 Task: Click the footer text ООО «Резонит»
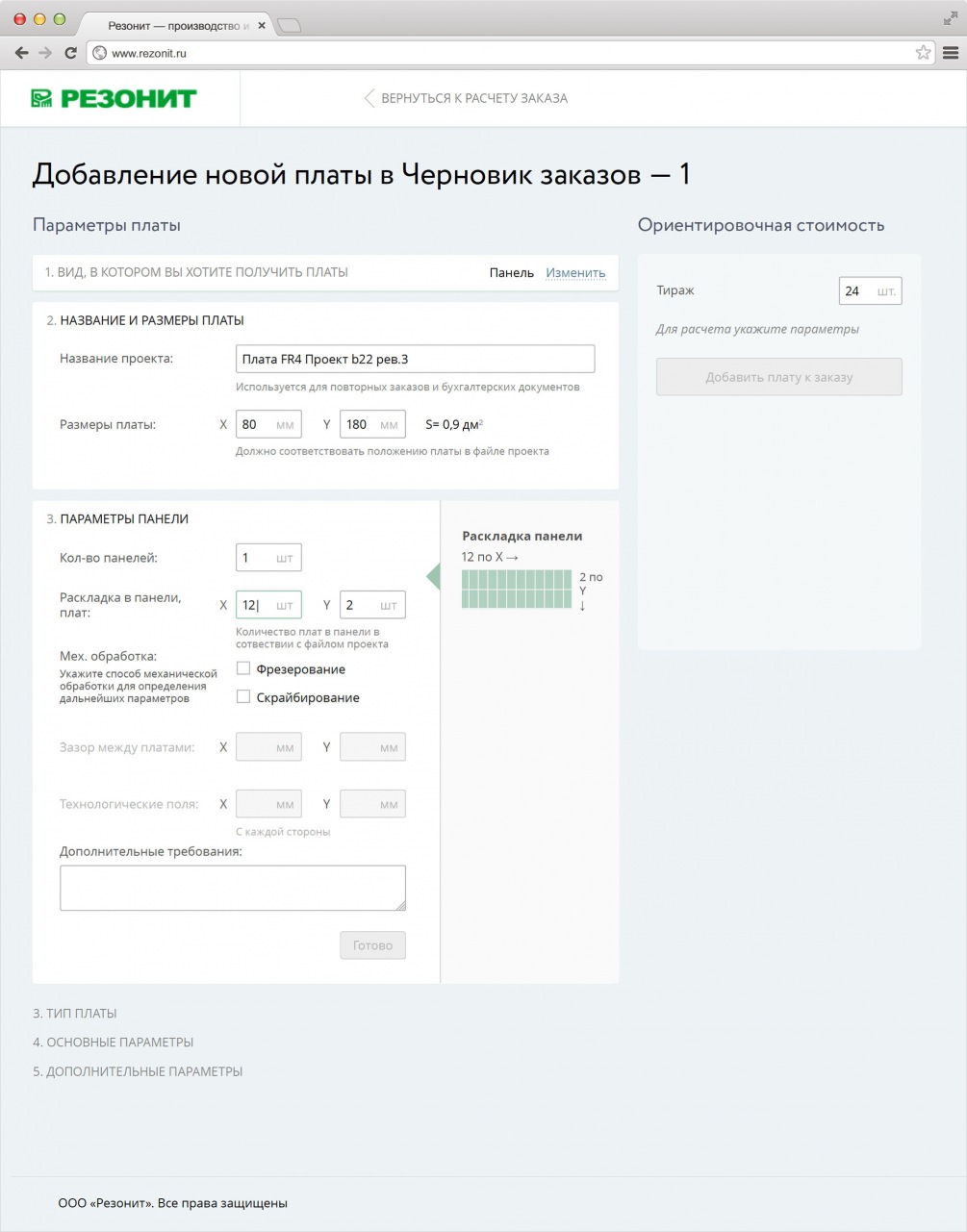point(173,1203)
